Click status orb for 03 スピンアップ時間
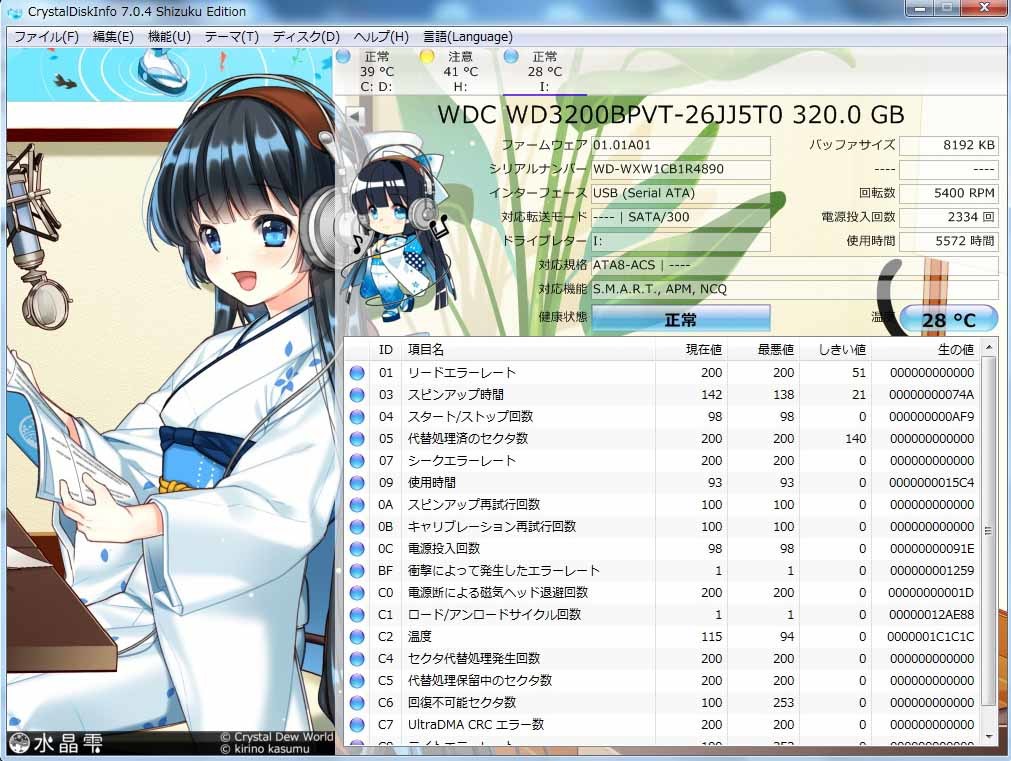 click(x=357, y=395)
